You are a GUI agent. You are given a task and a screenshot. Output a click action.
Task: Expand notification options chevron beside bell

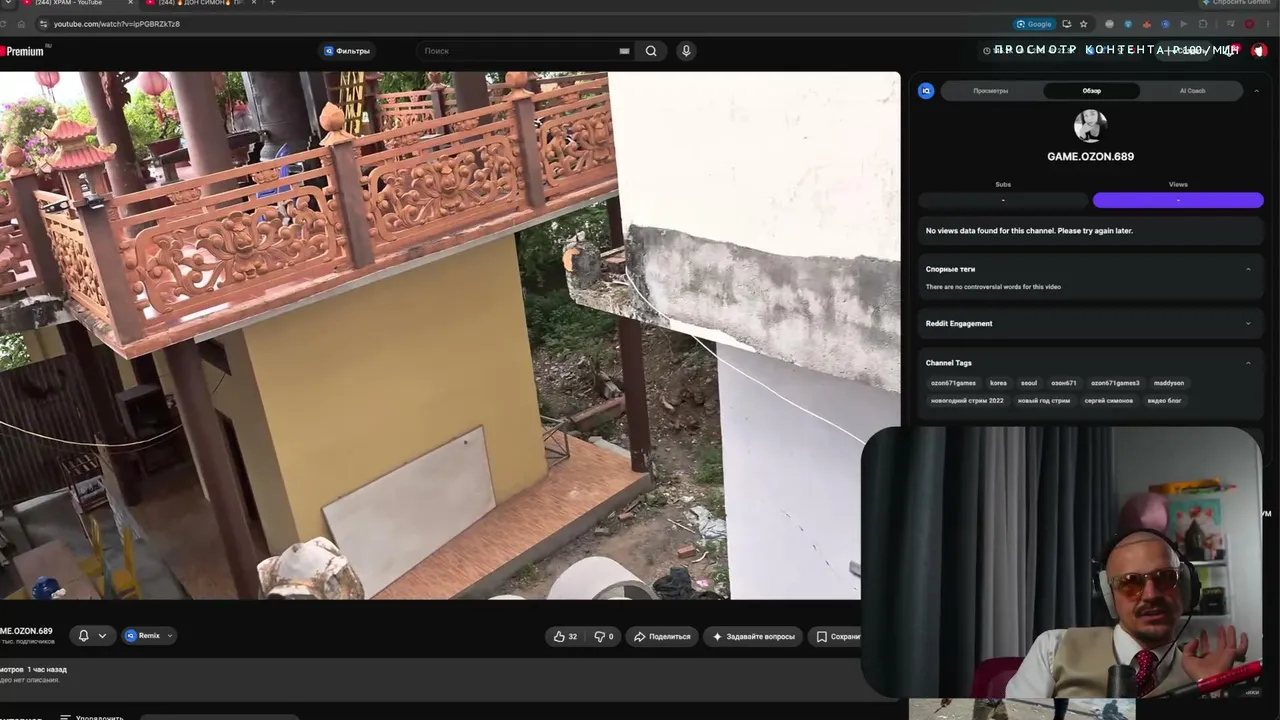102,635
